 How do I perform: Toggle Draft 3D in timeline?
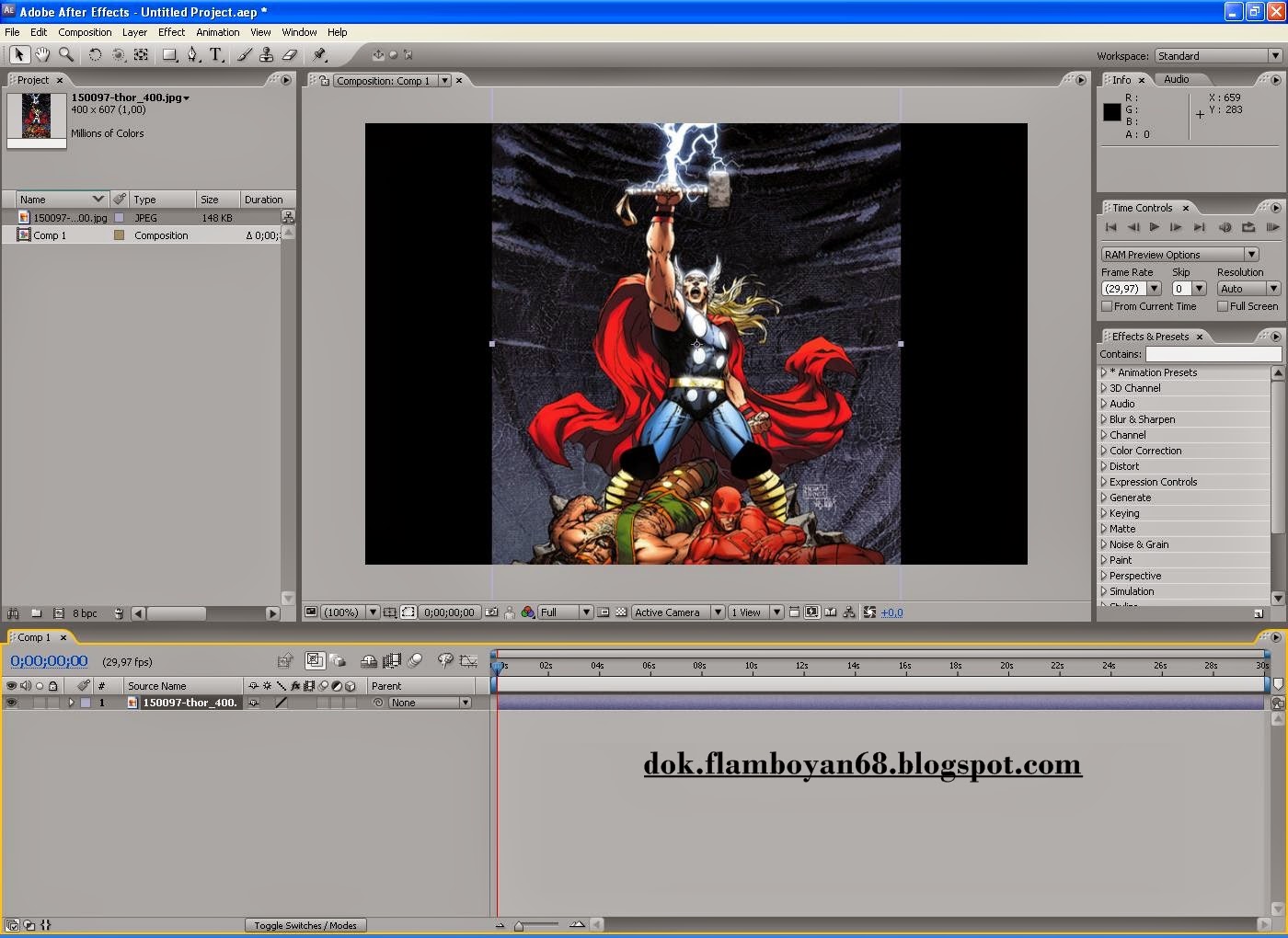[338, 660]
